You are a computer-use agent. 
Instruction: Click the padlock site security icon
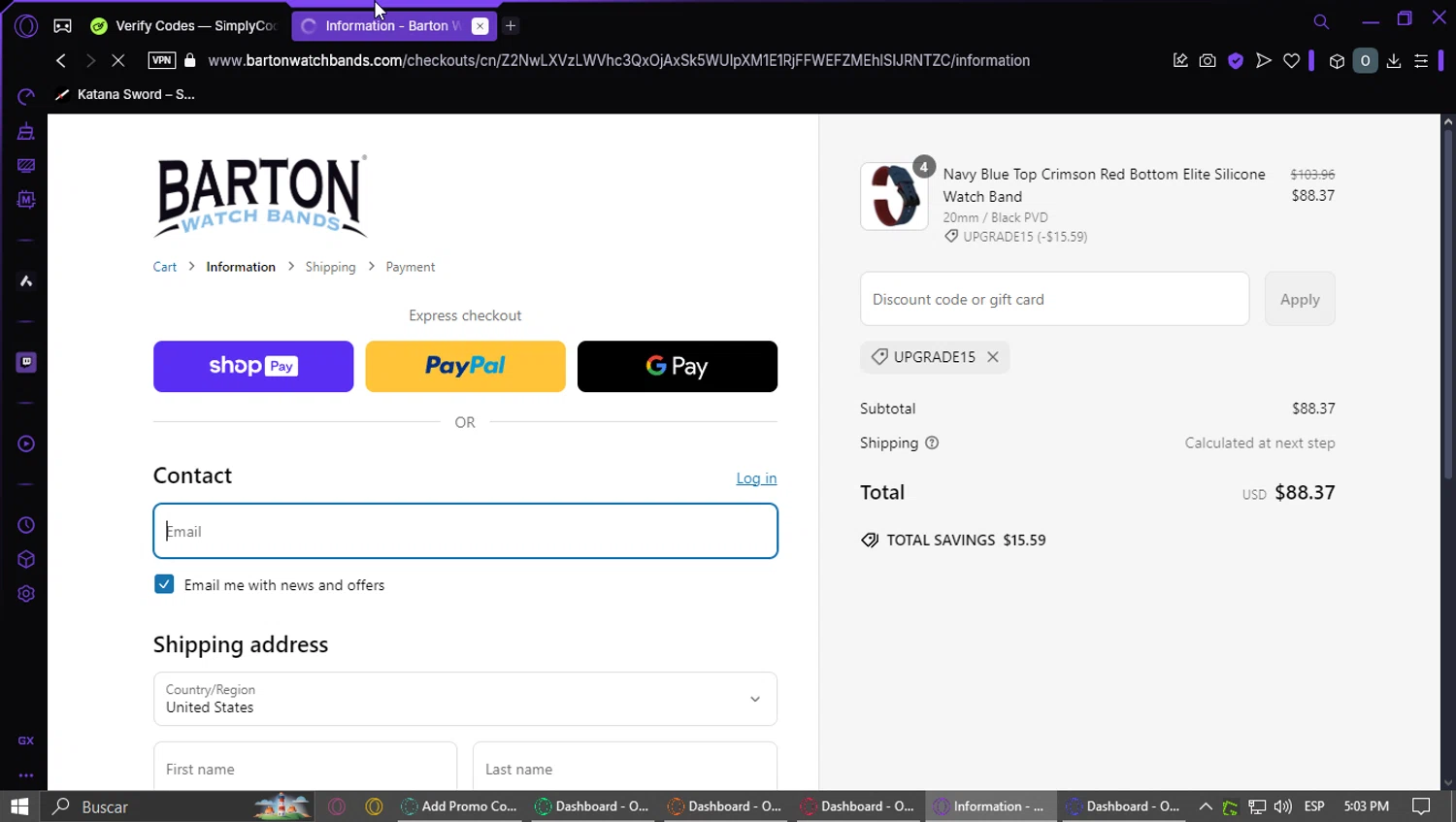tap(190, 60)
